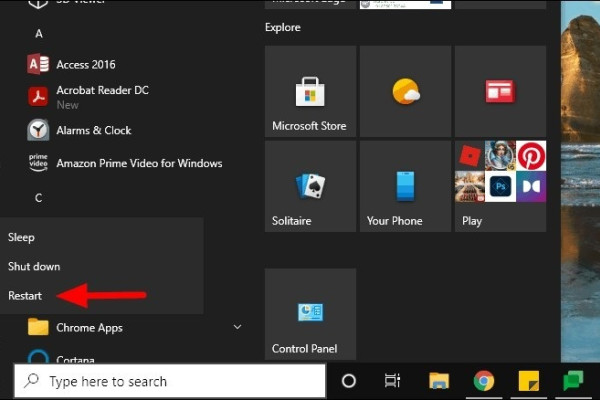Image resolution: width=600 pixels, height=400 pixels.
Task: Select Restart from the power menu
Action: [26, 296]
